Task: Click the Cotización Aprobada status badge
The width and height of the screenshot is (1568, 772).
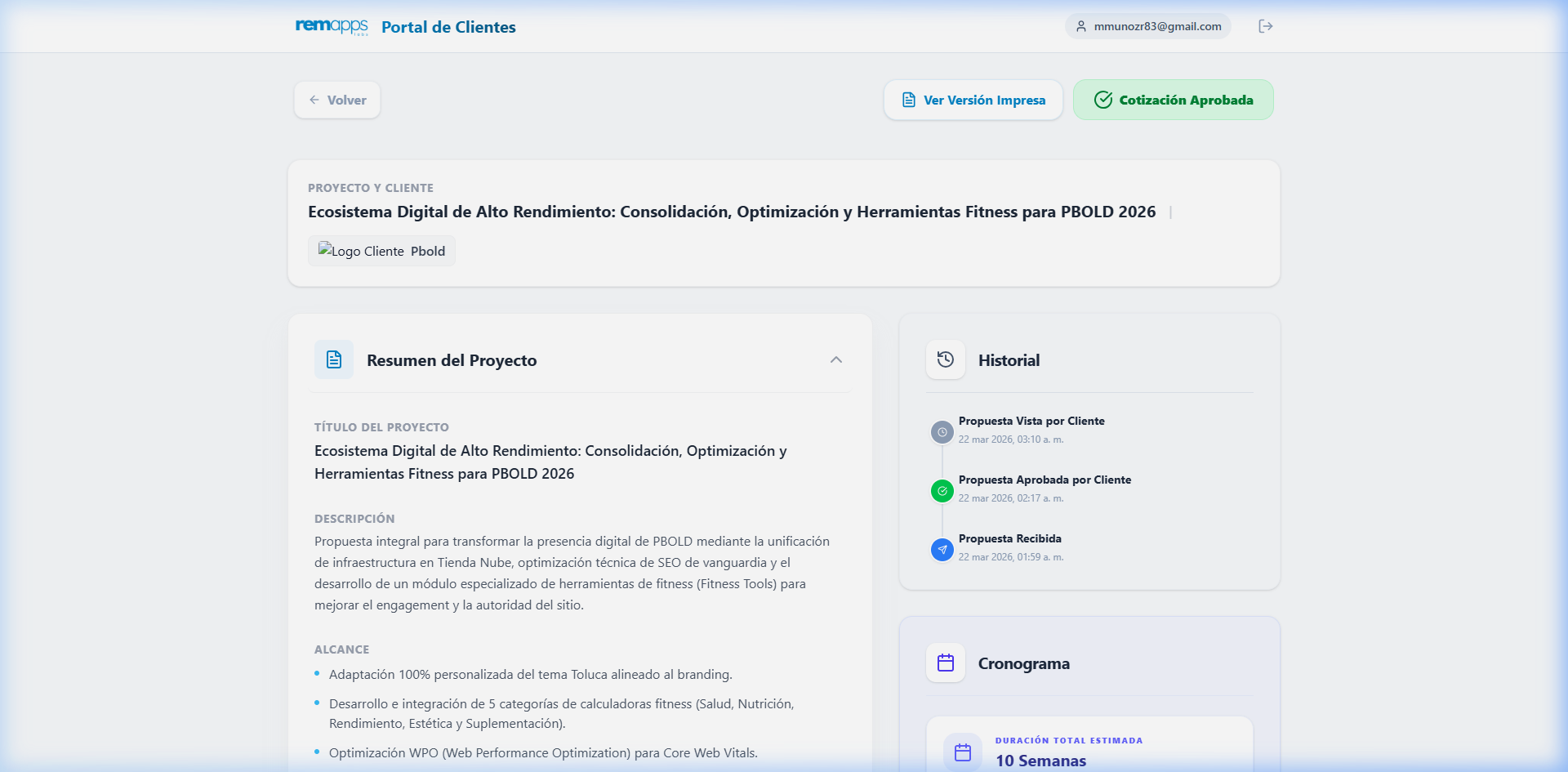Action: (1173, 99)
